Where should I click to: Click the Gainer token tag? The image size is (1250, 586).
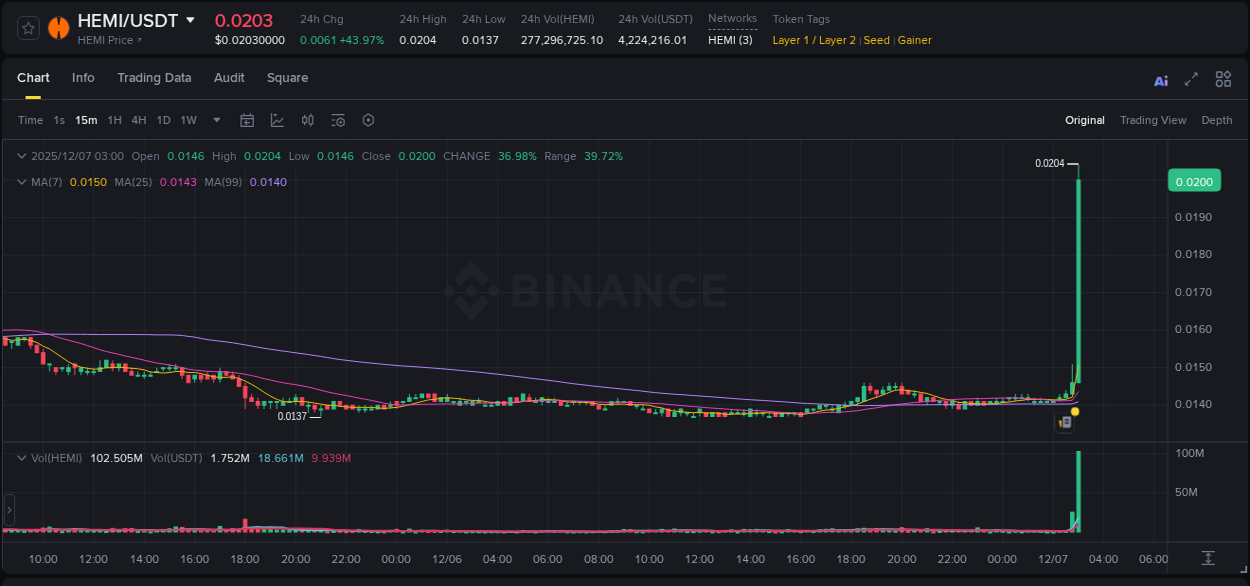click(x=915, y=41)
